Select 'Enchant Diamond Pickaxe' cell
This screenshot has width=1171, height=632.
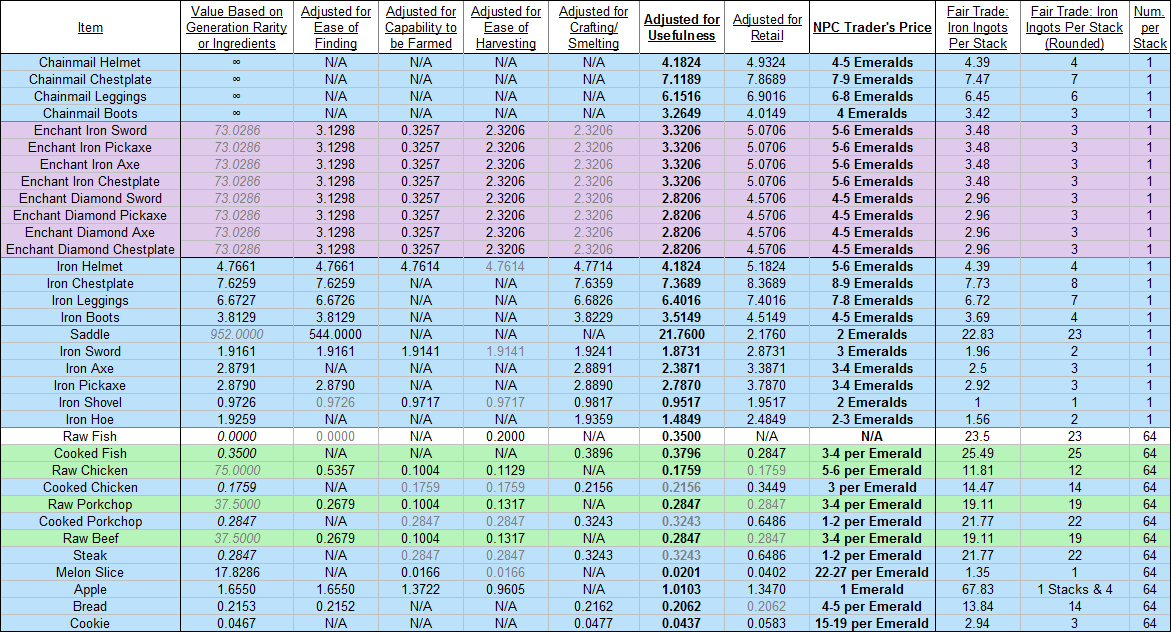pos(90,215)
